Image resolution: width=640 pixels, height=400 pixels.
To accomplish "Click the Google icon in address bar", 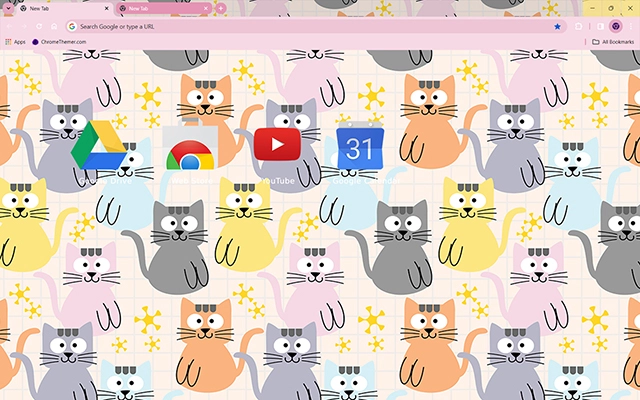I will click(72, 27).
